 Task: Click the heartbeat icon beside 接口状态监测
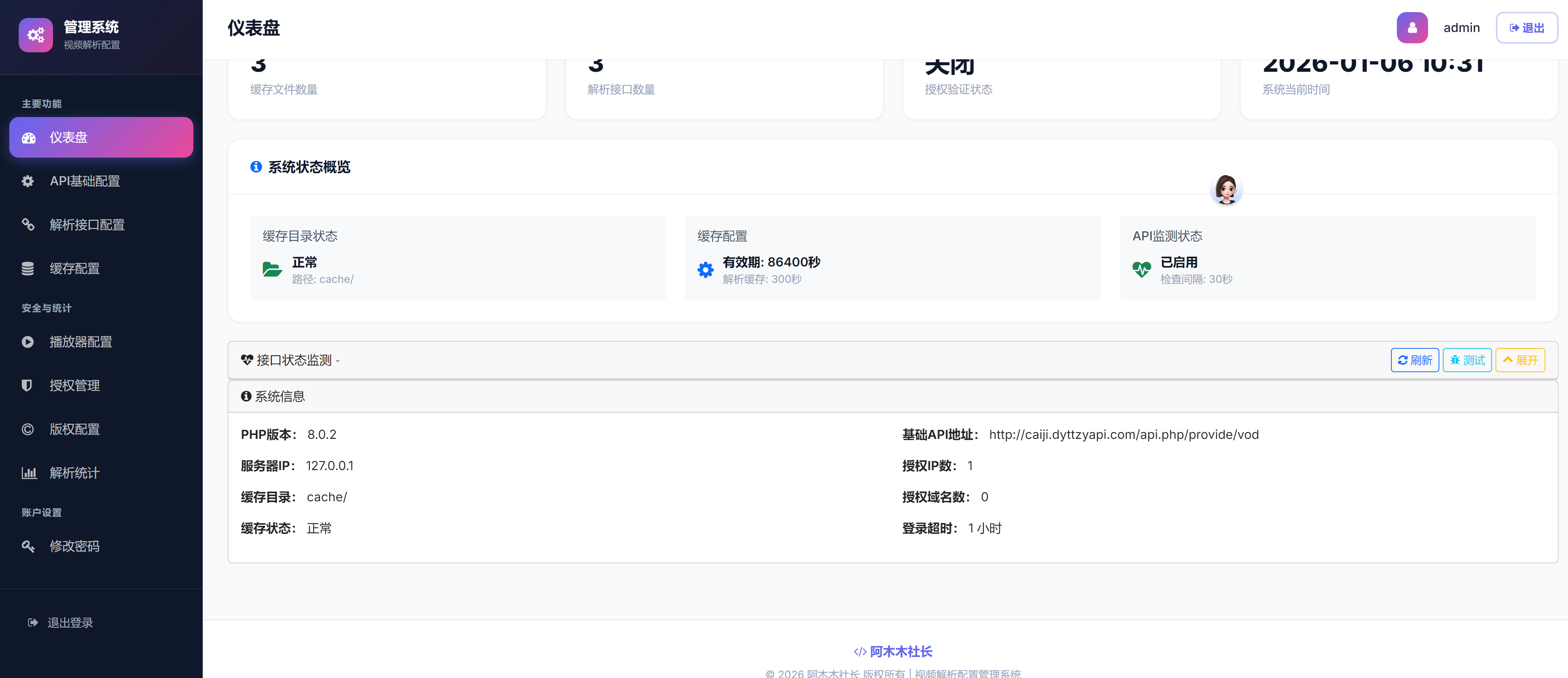246,360
